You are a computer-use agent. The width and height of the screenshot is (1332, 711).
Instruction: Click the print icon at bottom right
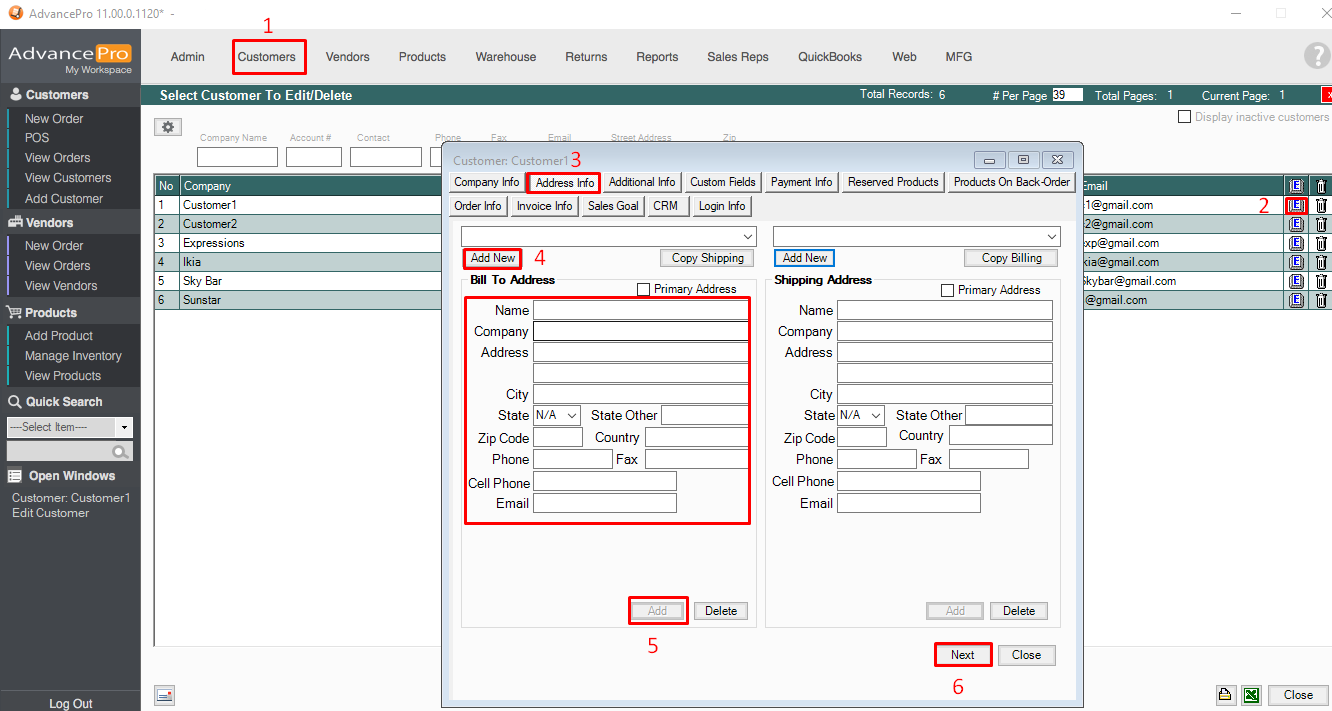1225,695
